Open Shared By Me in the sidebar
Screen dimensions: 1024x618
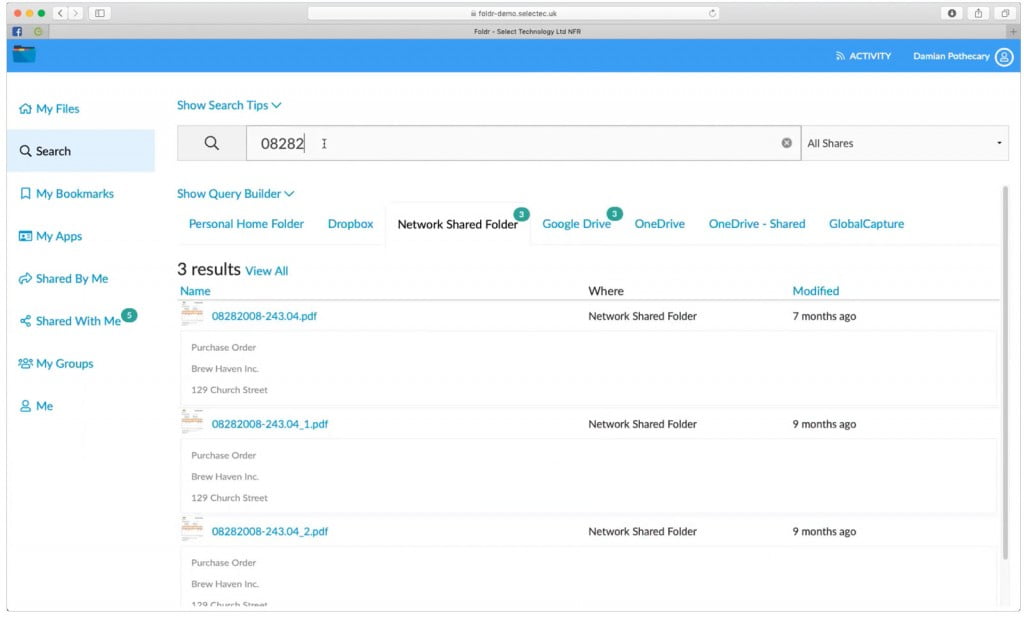[64, 278]
